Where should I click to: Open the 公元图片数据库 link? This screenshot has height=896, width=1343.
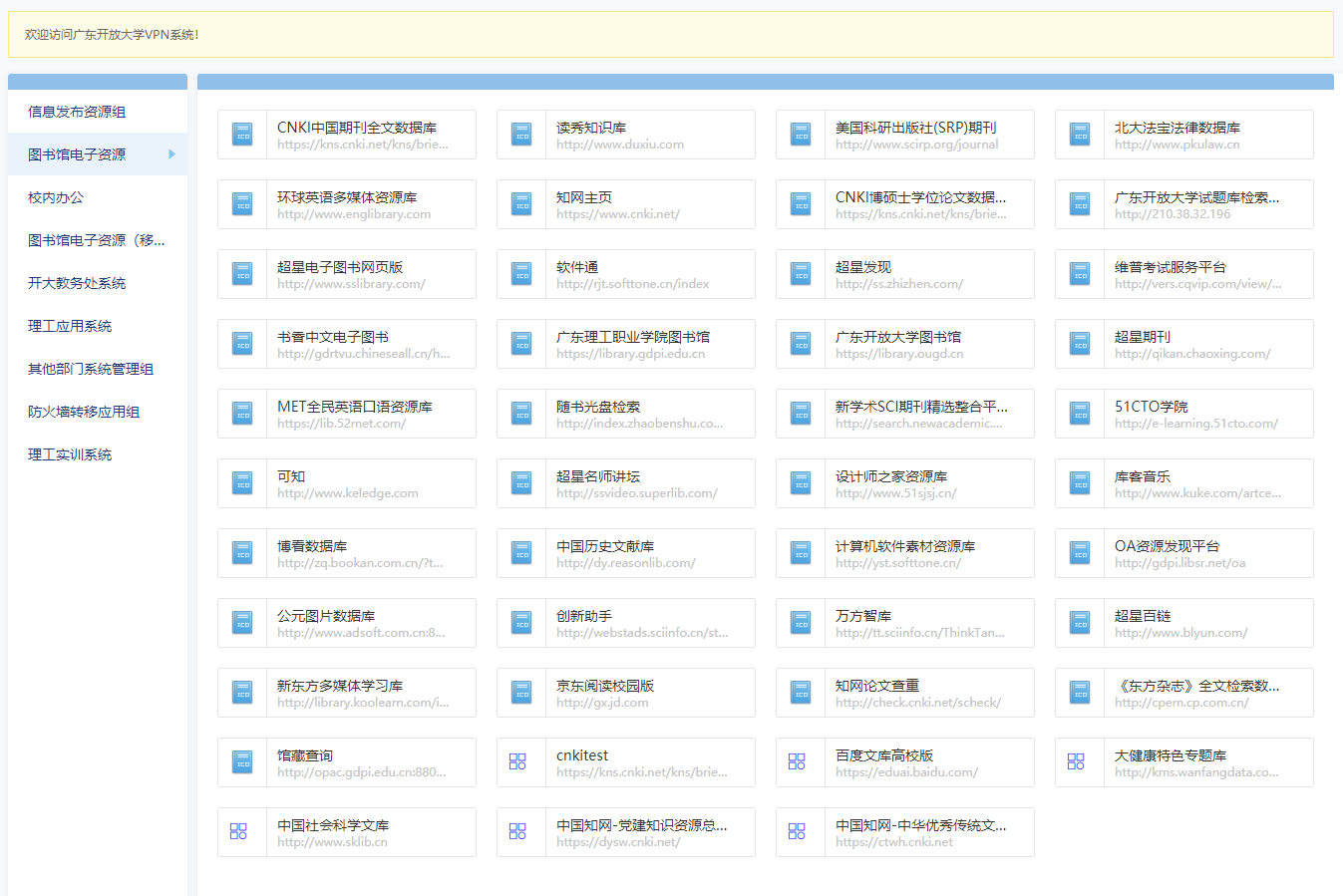[347, 623]
